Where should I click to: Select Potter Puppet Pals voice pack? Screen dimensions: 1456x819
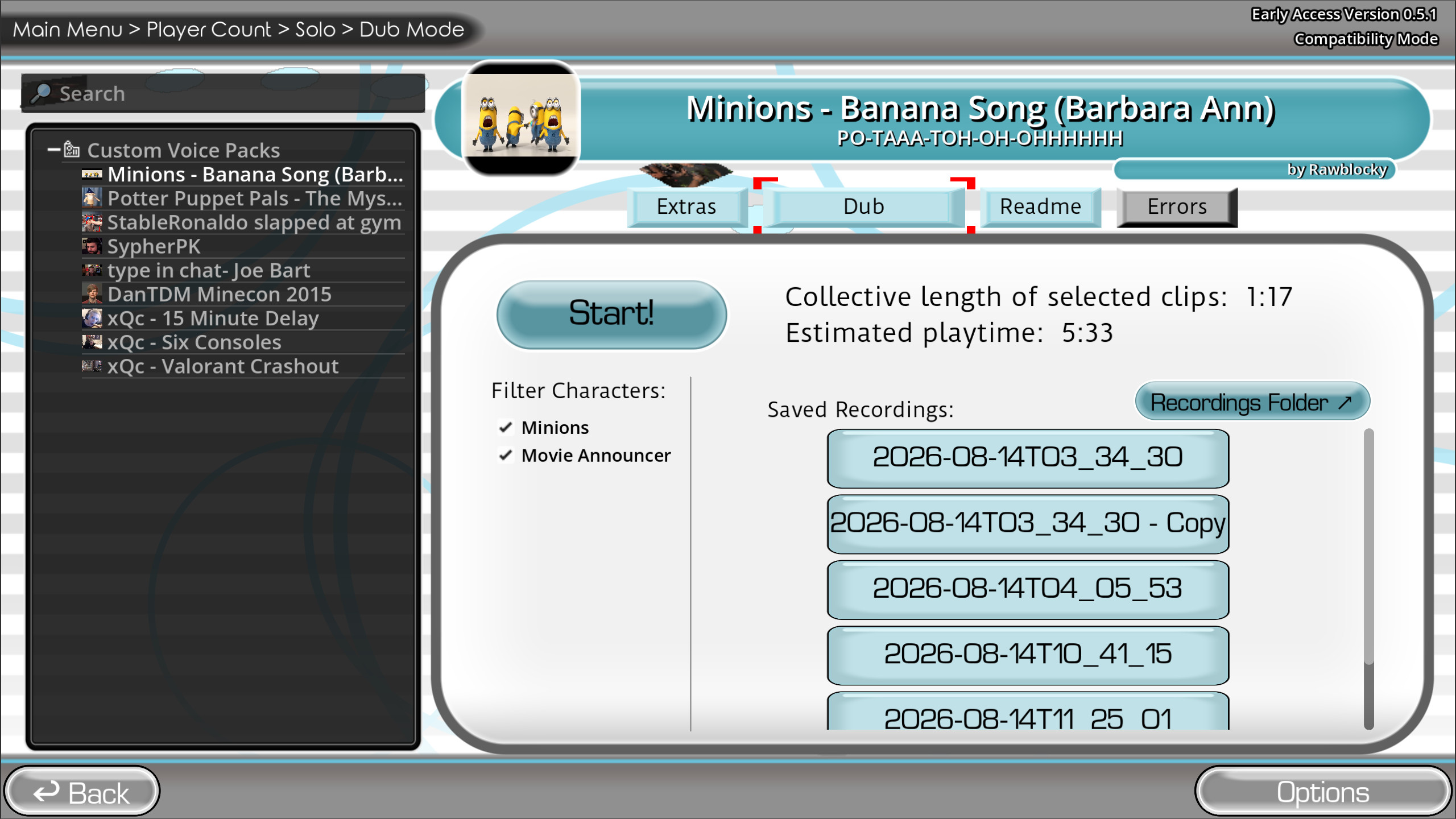[x=243, y=198]
